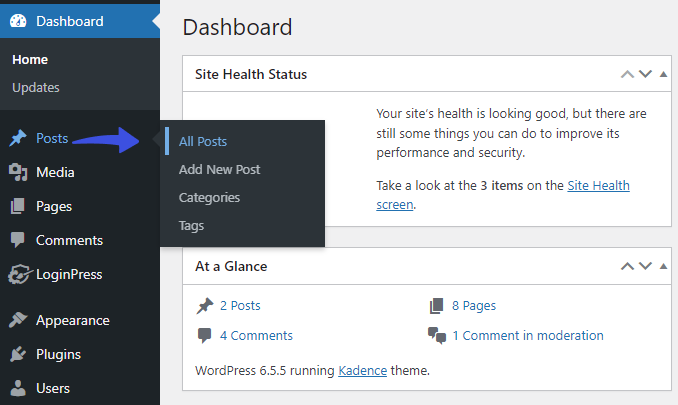Click the Dashboard page title
Image resolution: width=678 pixels, height=405 pixels.
coord(237,27)
